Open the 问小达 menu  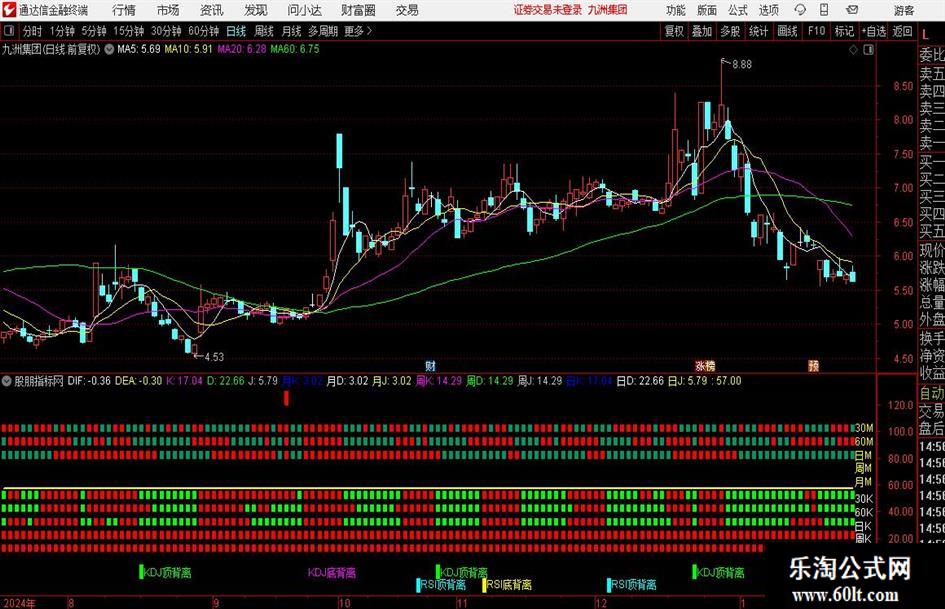[x=304, y=10]
